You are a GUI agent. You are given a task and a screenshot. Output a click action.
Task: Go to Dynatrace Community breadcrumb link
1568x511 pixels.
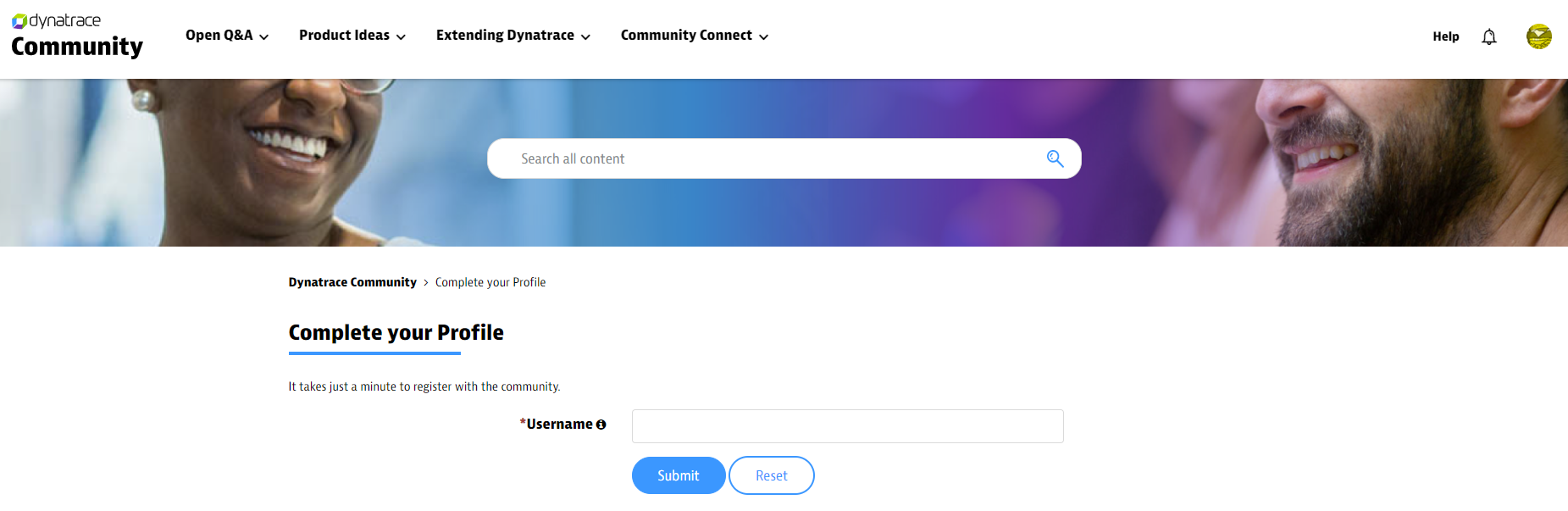tap(352, 282)
